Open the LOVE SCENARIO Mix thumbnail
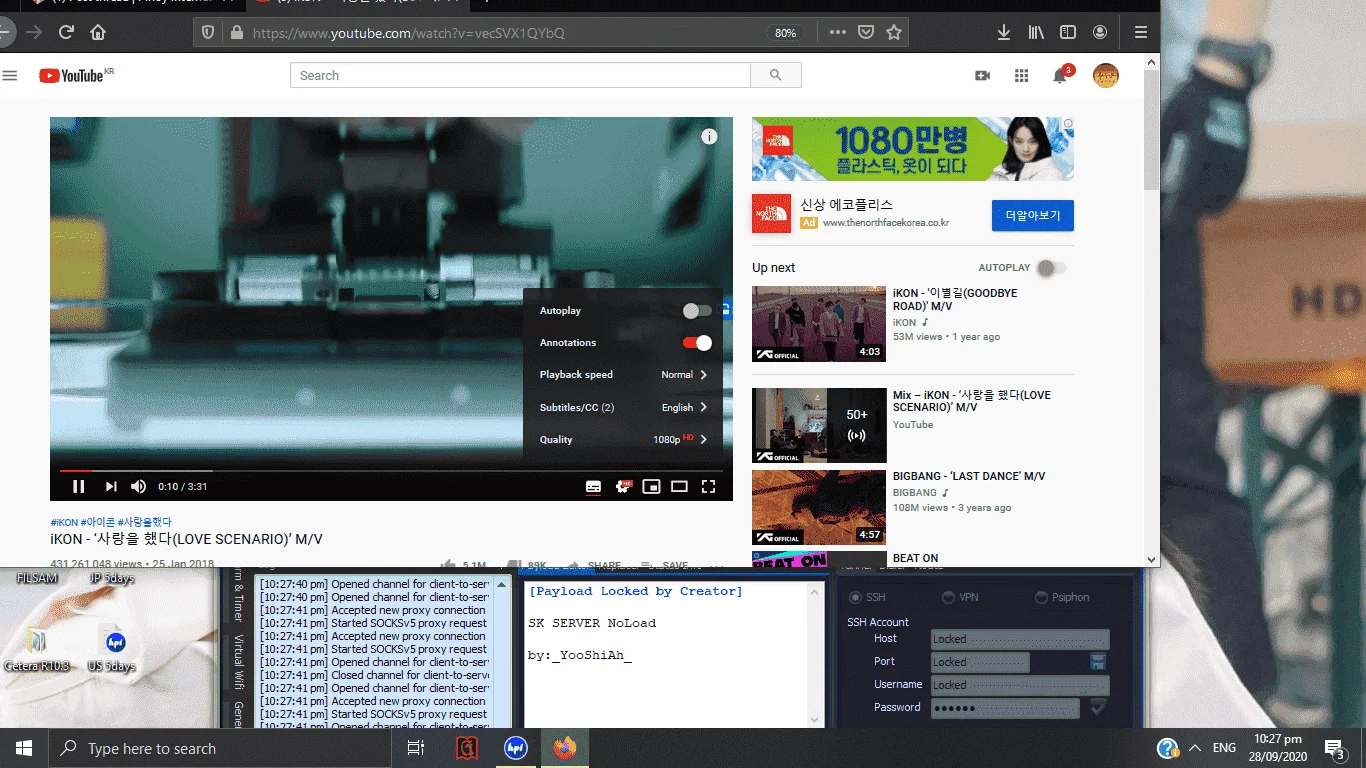1366x768 pixels. pos(819,426)
